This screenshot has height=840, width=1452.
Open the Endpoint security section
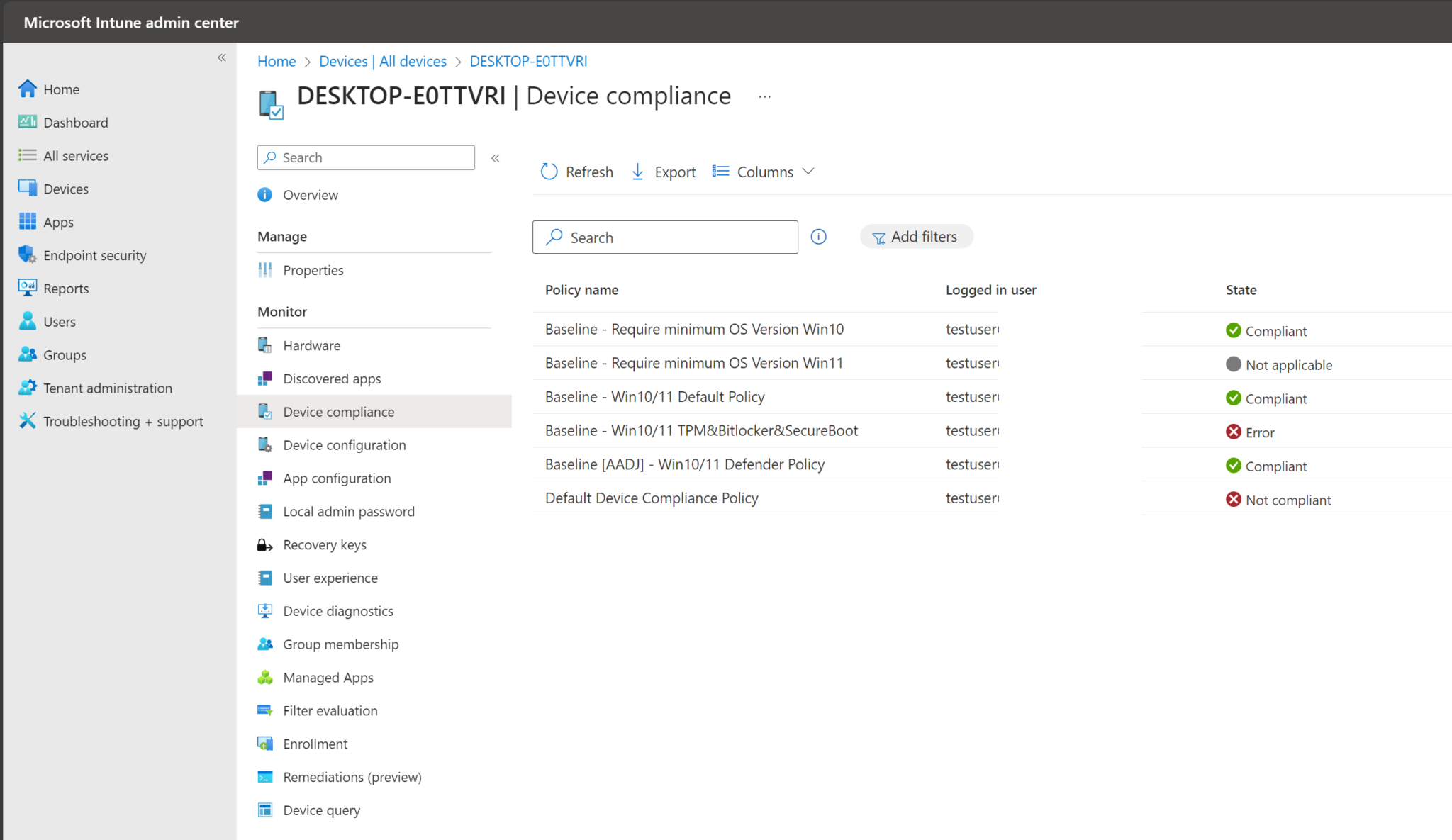pyautogui.click(x=95, y=254)
